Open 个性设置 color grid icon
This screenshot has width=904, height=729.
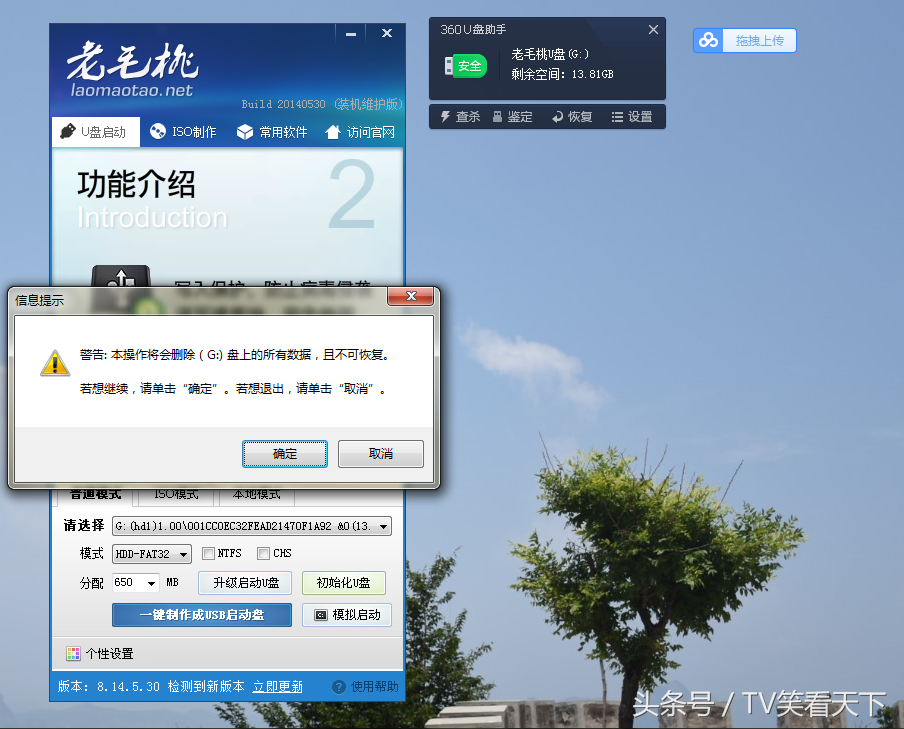pyautogui.click(x=73, y=653)
